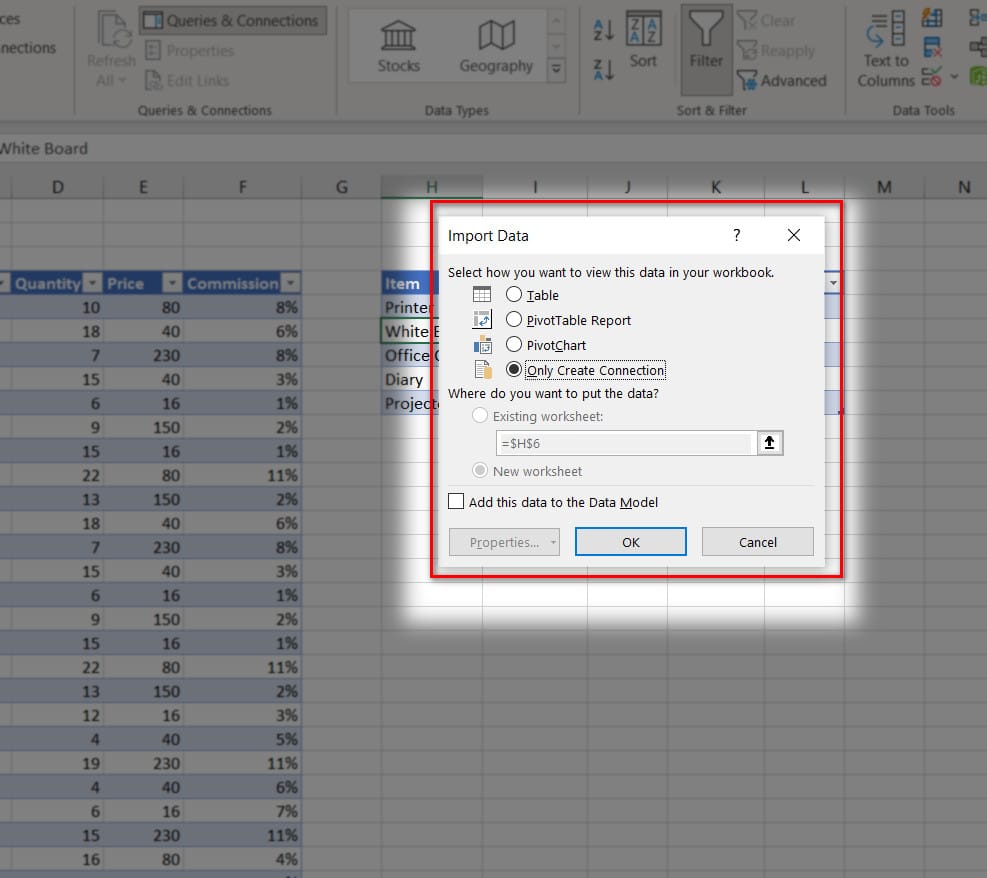
Task: Check Add this data to the Data Model
Action: (x=456, y=501)
